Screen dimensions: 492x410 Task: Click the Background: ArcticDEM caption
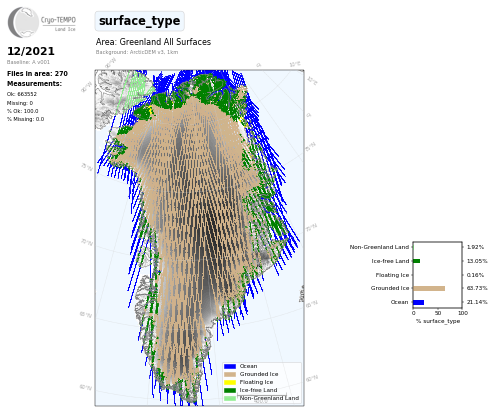[x=137, y=52]
